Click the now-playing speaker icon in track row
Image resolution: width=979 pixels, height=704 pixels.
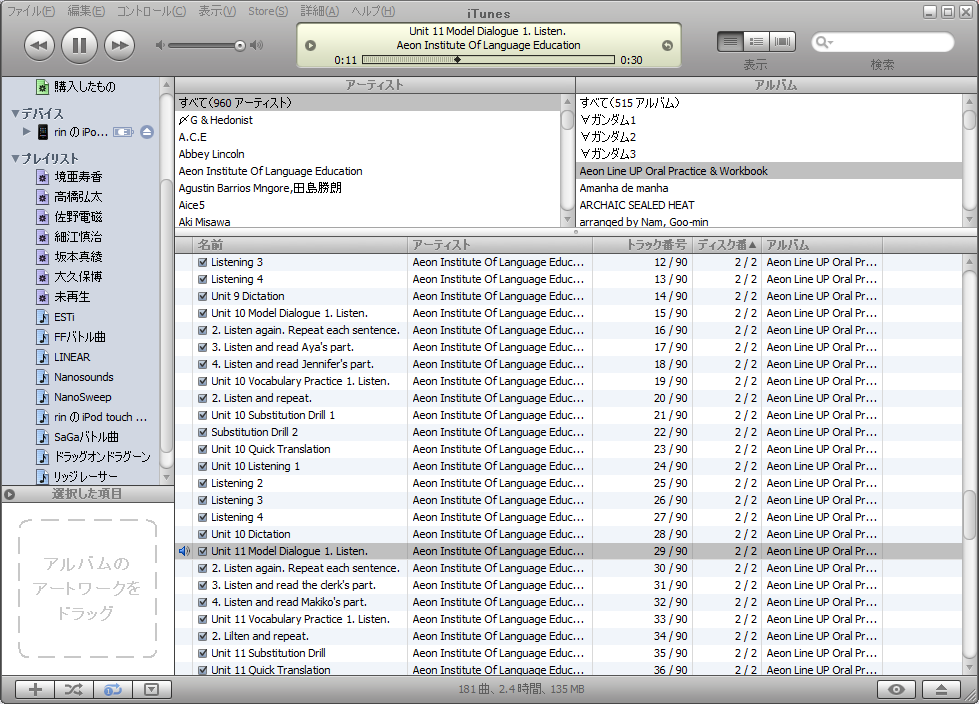pyautogui.click(x=184, y=551)
